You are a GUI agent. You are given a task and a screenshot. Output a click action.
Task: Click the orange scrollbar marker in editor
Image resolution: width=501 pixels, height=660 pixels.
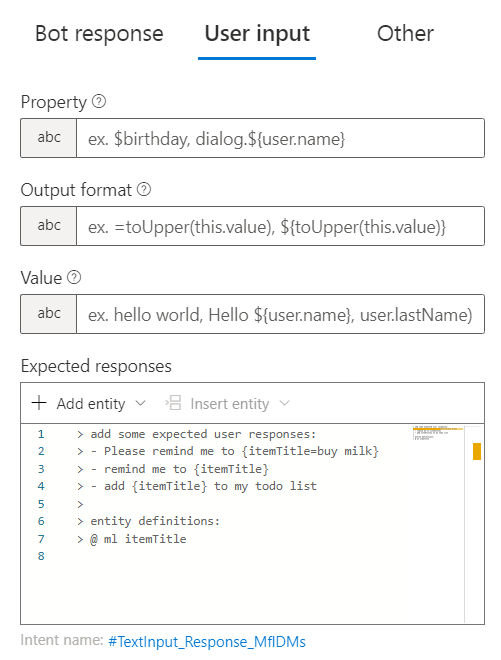coord(477,451)
